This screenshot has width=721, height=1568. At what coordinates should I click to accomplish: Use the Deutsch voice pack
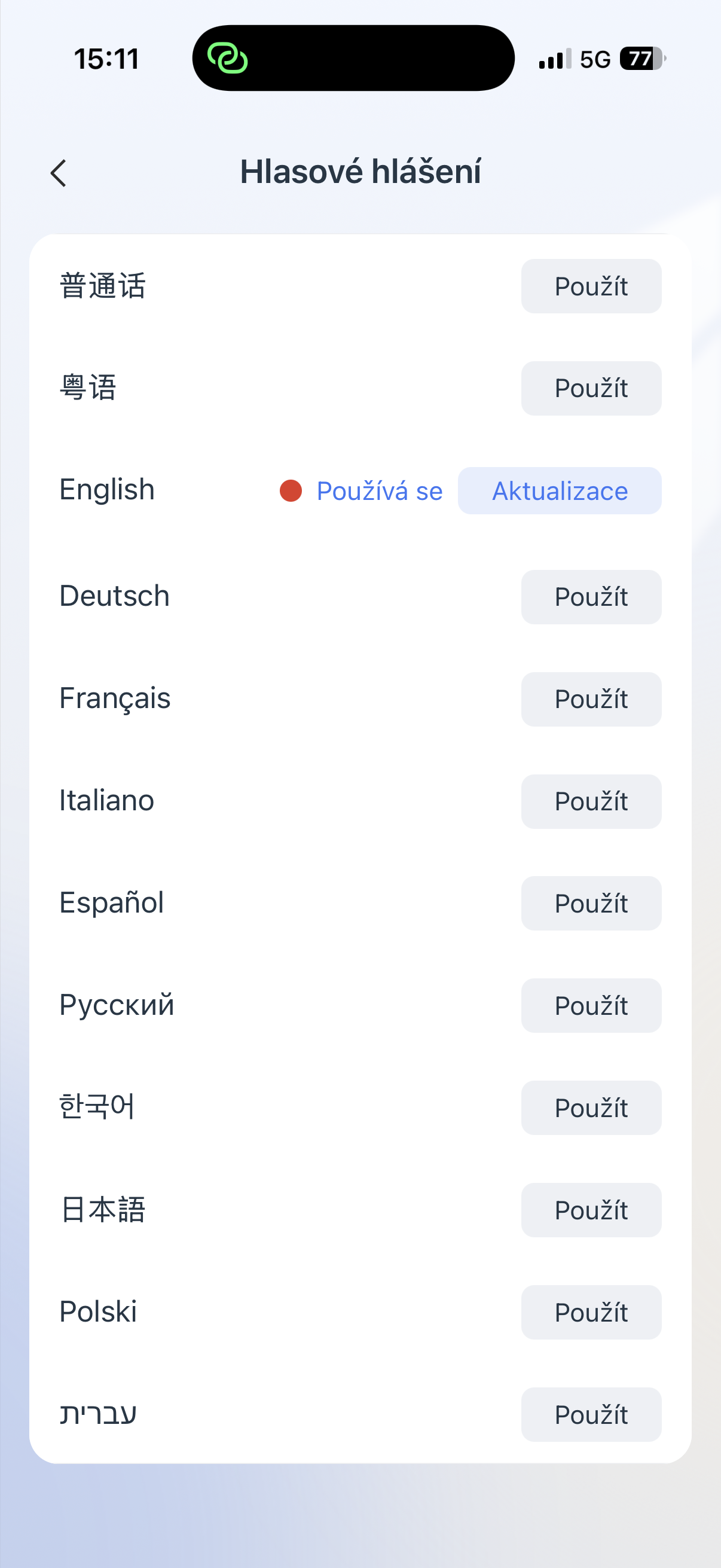coord(591,597)
